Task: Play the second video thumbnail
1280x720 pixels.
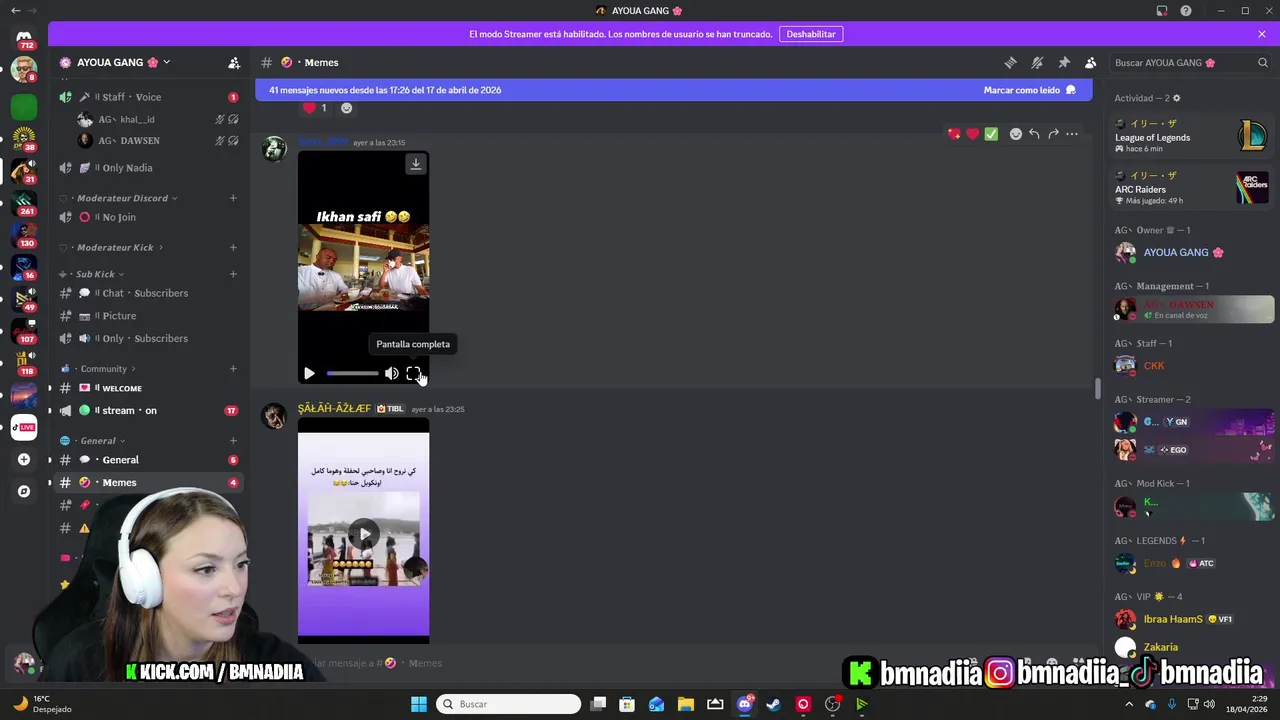Action: pyautogui.click(x=364, y=533)
